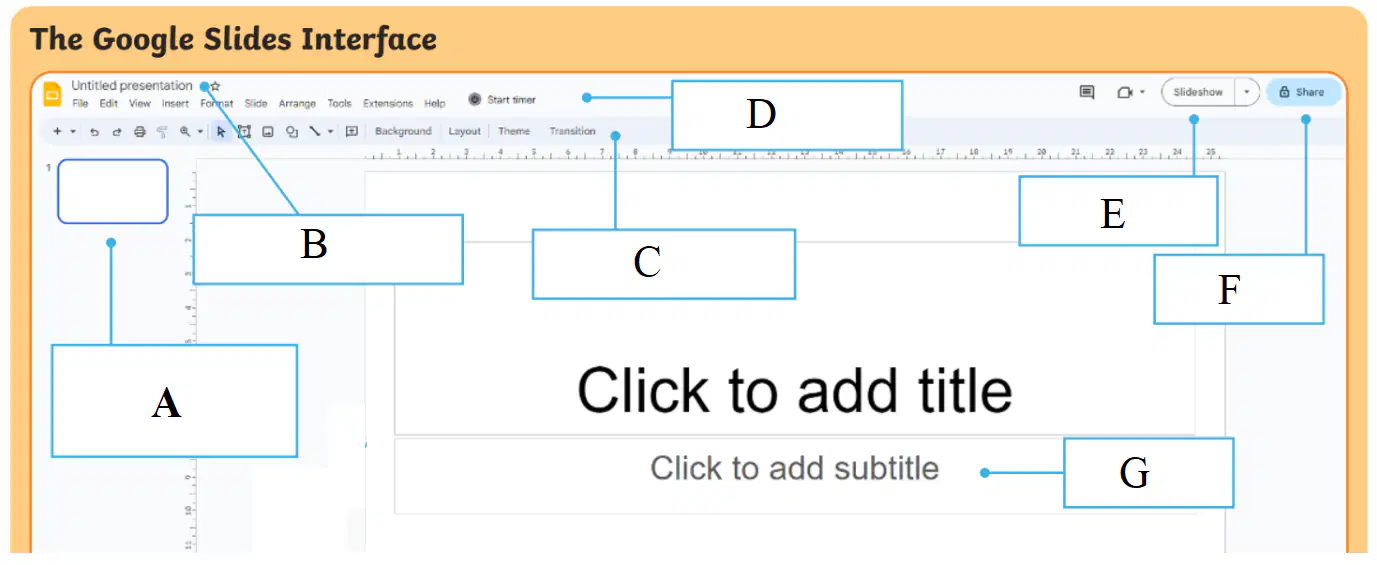Viewport: 1377px width, 565px height.
Task: Select the text box tool
Action: click(x=243, y=131)
